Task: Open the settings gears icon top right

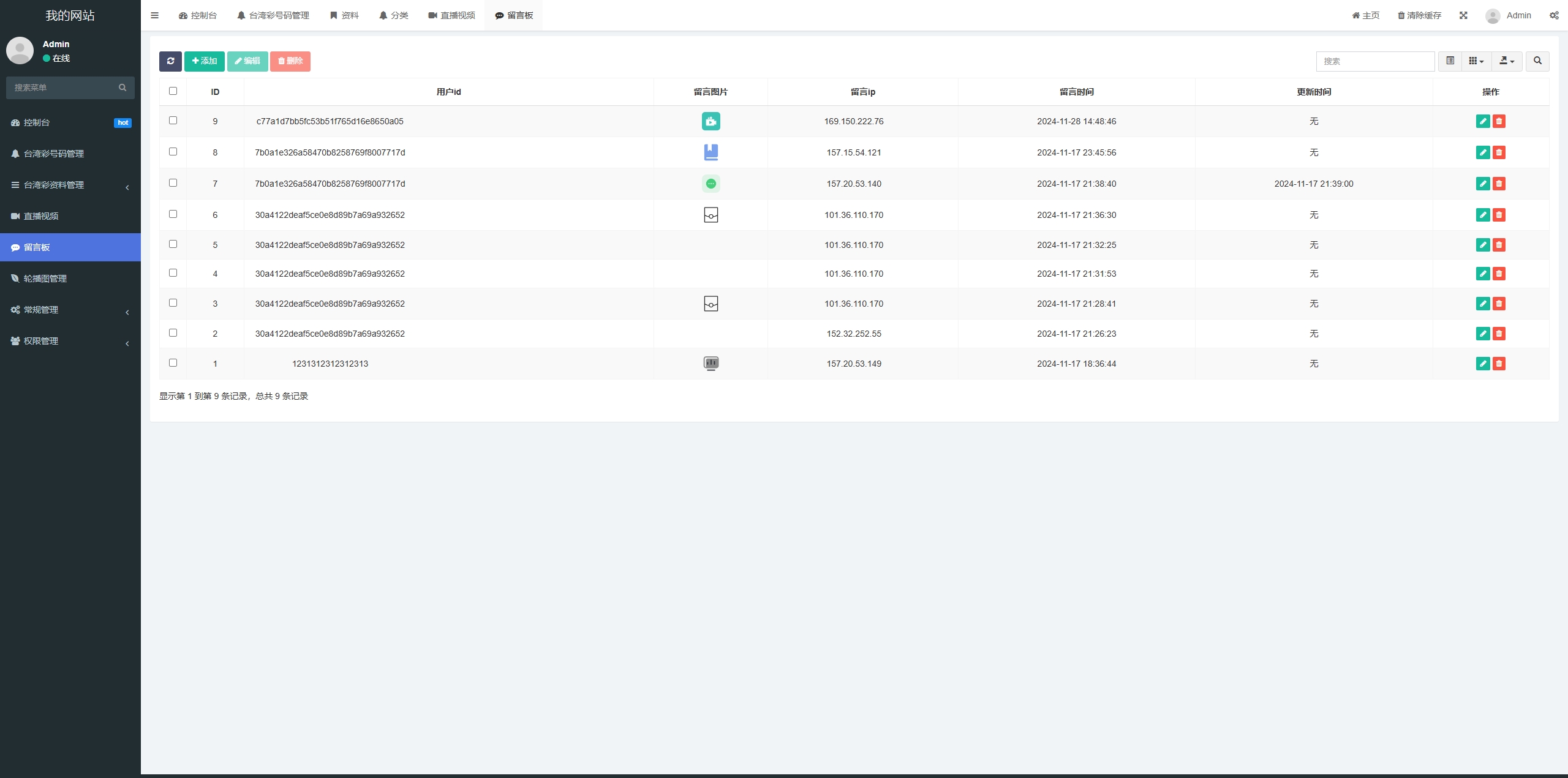Action: coord(1554,15)
